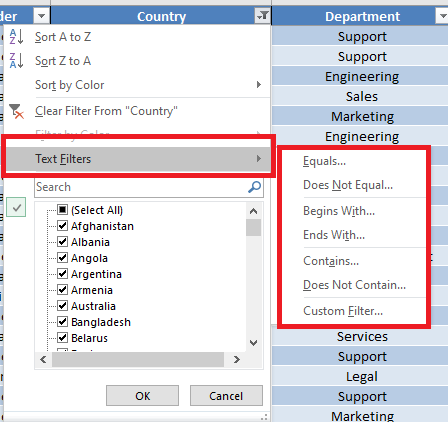This screenshot has width=448, height=422.
Task: Open the Department column dropdown arrow
Action: [442, 16]
